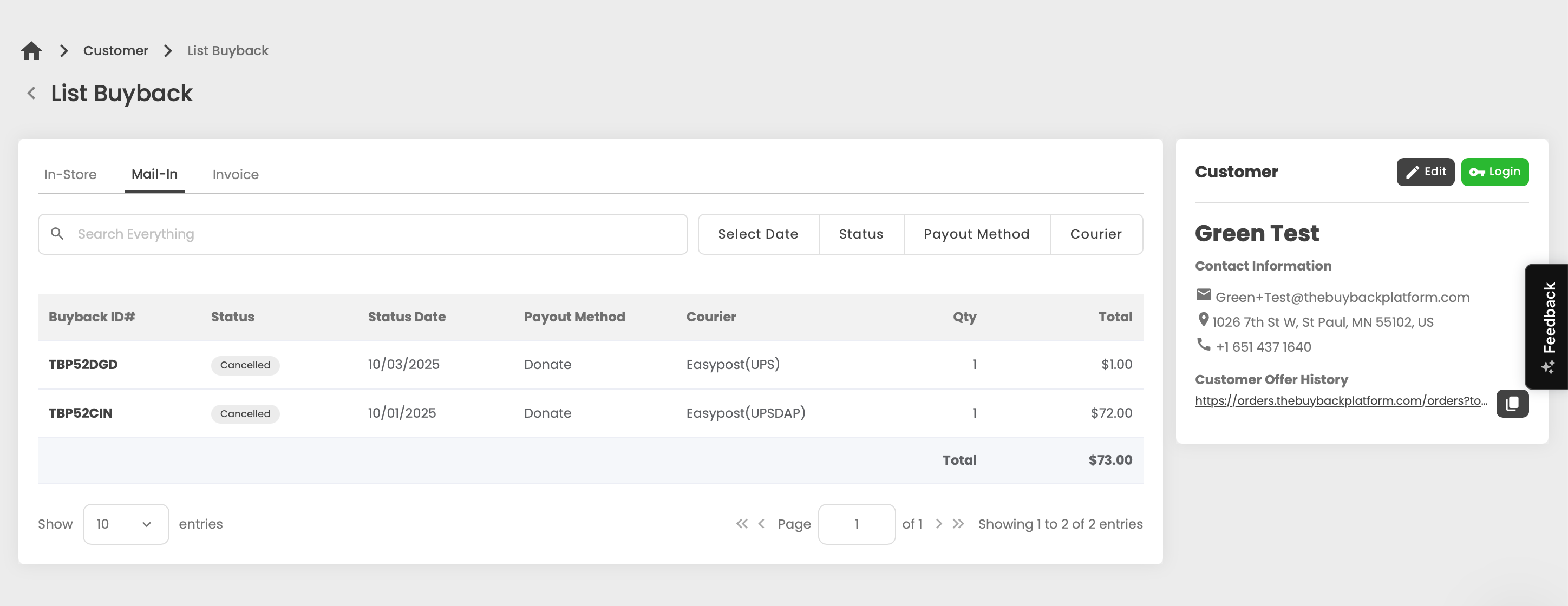
Task: Click the $1.00 total cell
Action: (1116, 365)
